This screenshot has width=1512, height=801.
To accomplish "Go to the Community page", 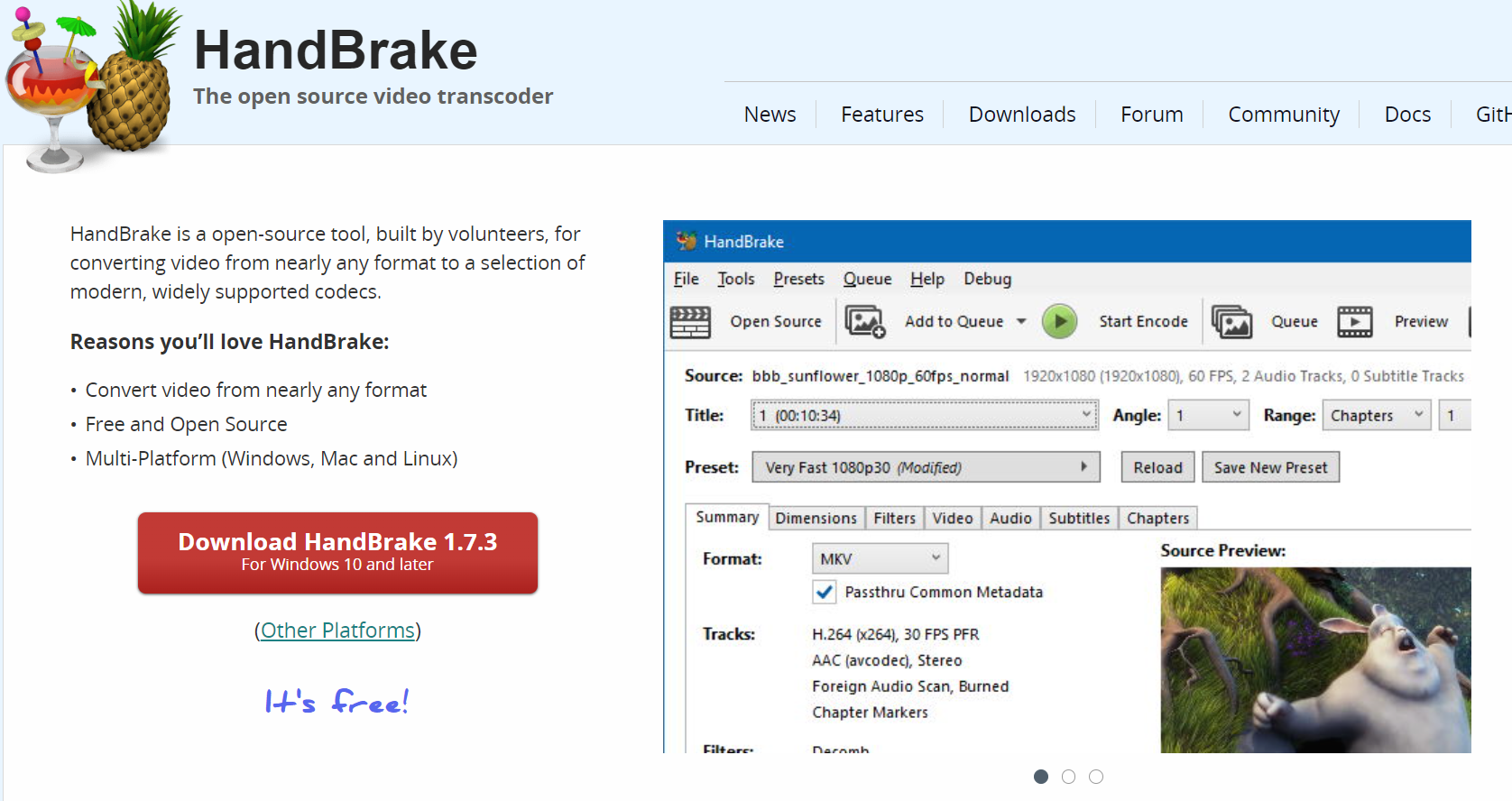I will (1284, 115).
